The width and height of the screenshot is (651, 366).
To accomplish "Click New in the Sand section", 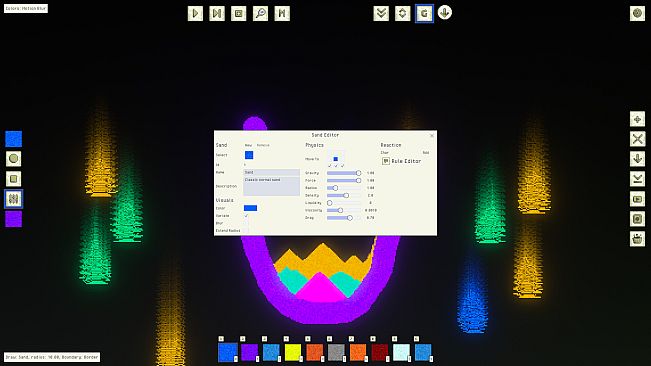I will point(248,145).
